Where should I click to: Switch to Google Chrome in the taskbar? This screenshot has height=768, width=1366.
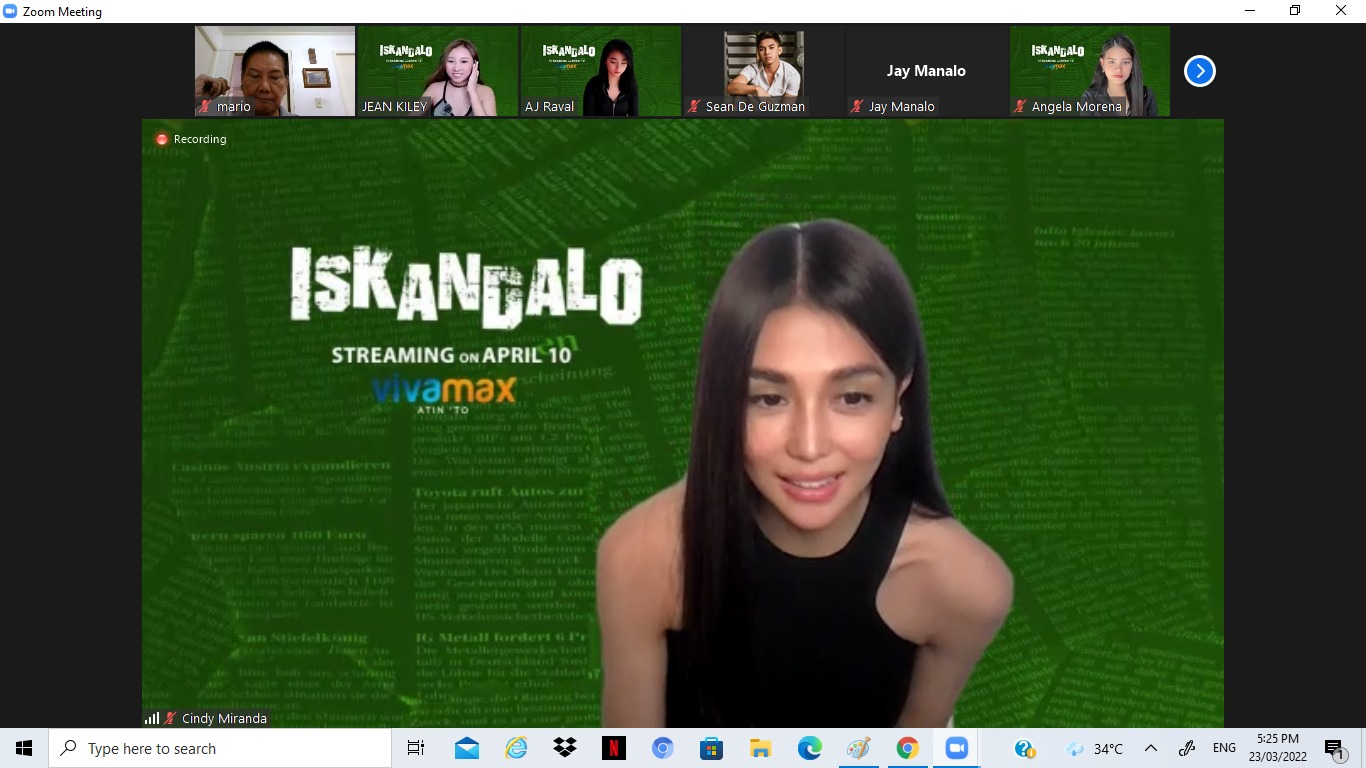tap(907, 748)
